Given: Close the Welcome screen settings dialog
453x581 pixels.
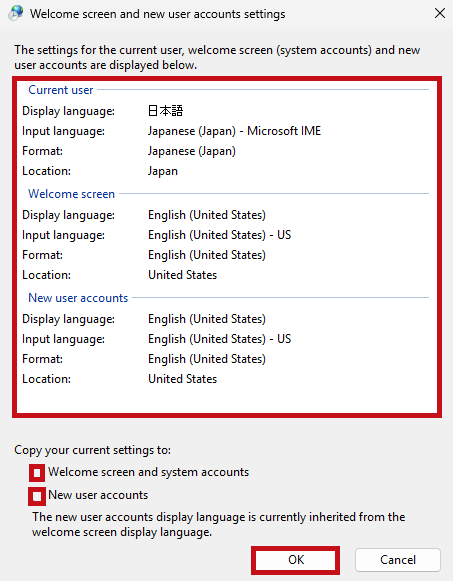Looking at the screenshot, I should pyautogui.click(x=440, y=13).
